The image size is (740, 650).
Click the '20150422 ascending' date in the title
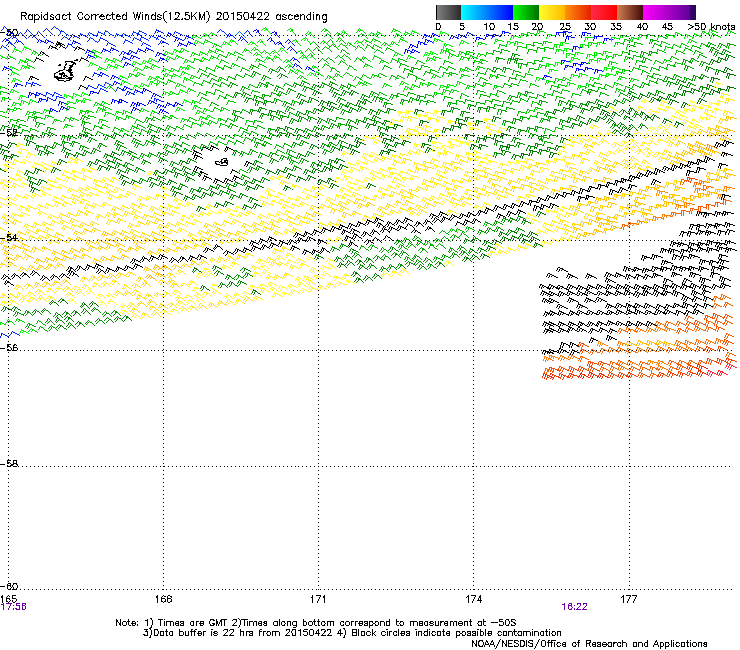point(271,17)
